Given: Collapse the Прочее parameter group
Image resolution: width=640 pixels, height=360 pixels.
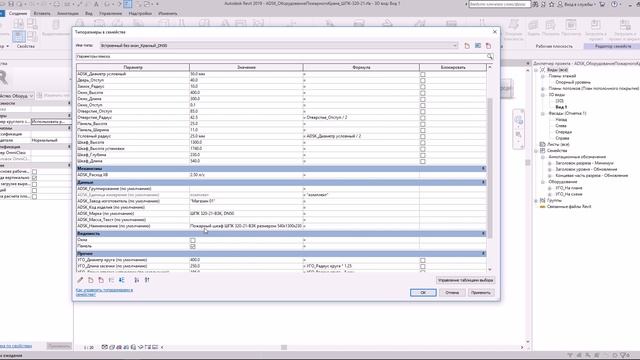Looking at the screenshot, I should 483,253.
